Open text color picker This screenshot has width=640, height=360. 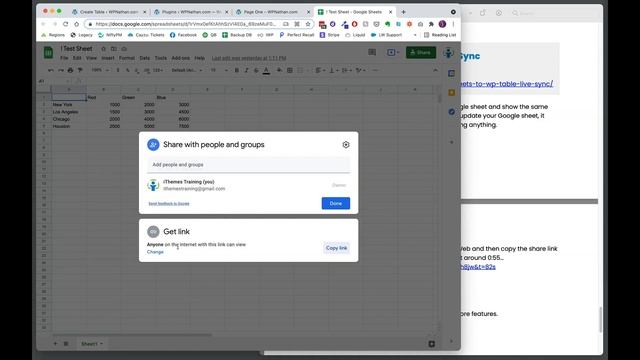(x=266, y=70)
